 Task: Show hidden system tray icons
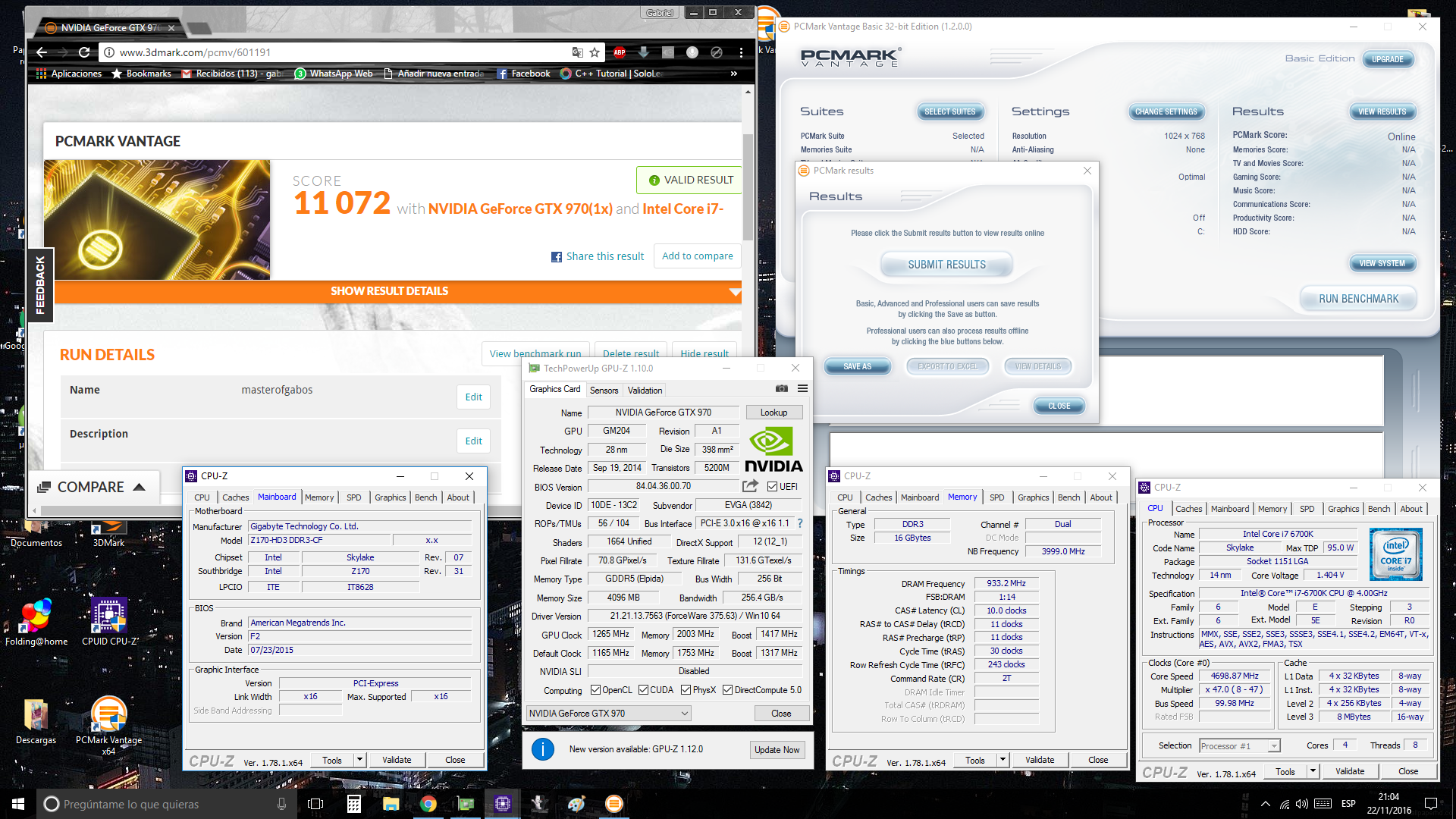[x=1265, y=804]
